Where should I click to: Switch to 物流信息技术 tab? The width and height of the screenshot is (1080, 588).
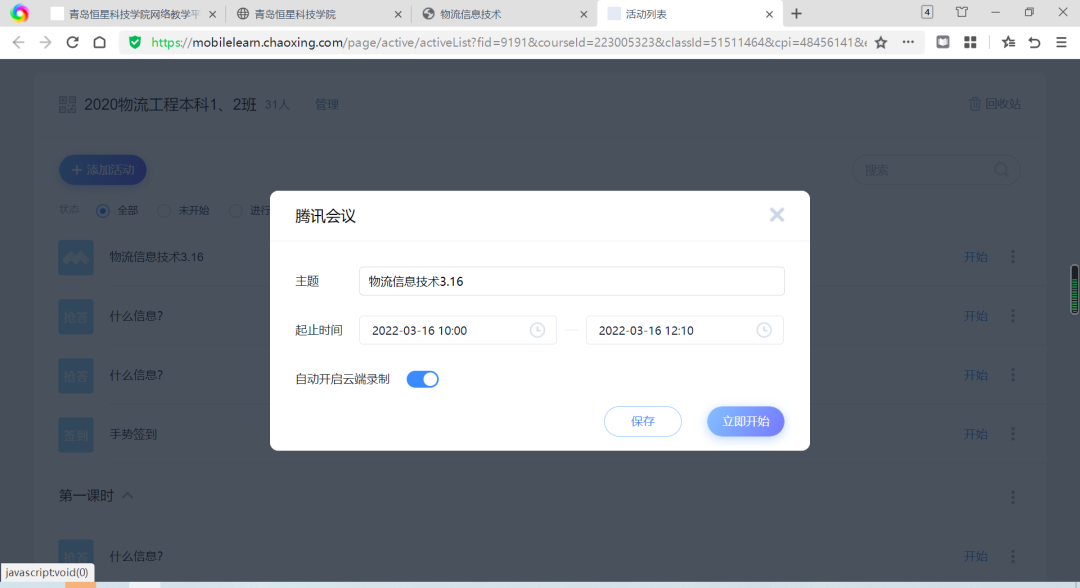500,14
